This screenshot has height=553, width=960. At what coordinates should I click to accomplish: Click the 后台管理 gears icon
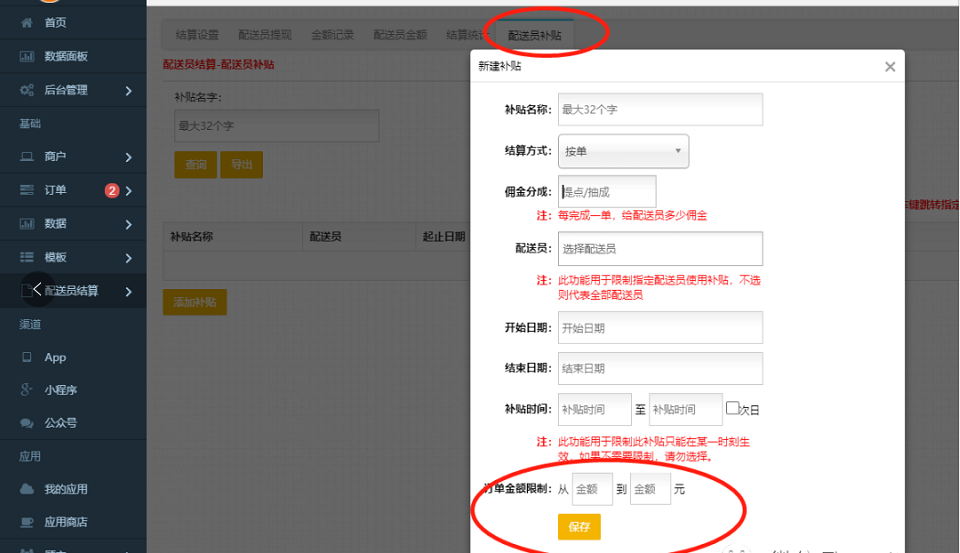coord(26,90)
